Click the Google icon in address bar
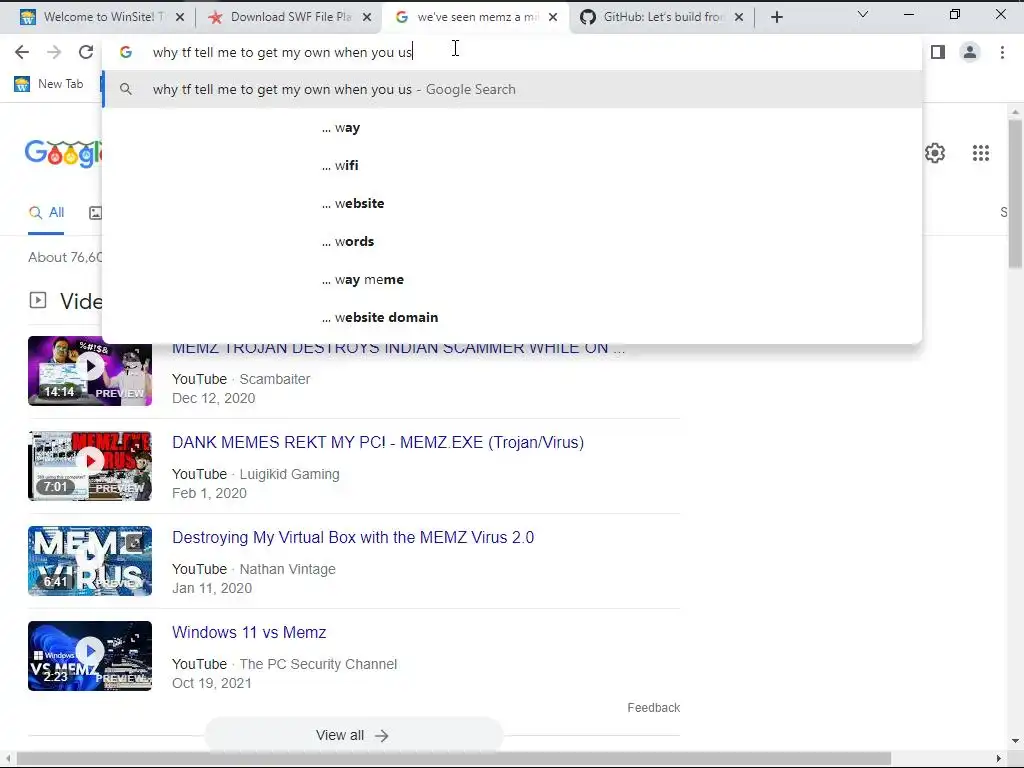Image resolution: width=1024 pixels, height=768 pixels. (126, 52)
